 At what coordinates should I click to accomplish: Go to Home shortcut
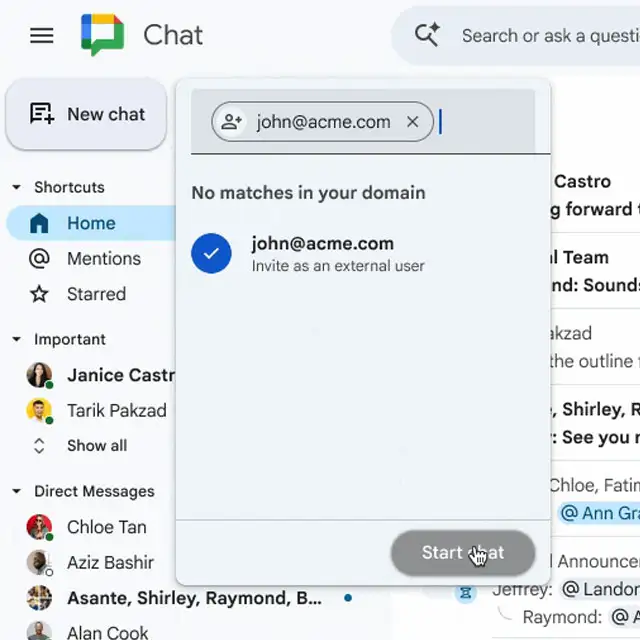91,223
